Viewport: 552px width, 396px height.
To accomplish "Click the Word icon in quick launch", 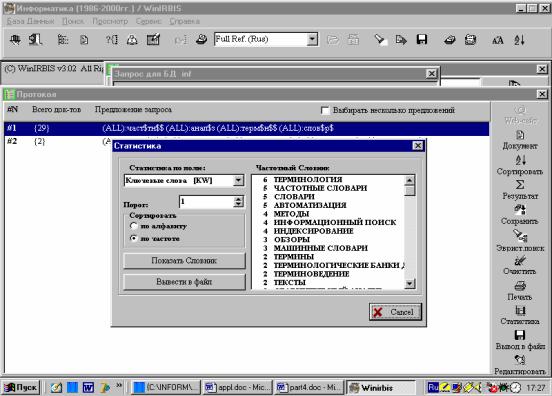I will click(x=88, y=388).
